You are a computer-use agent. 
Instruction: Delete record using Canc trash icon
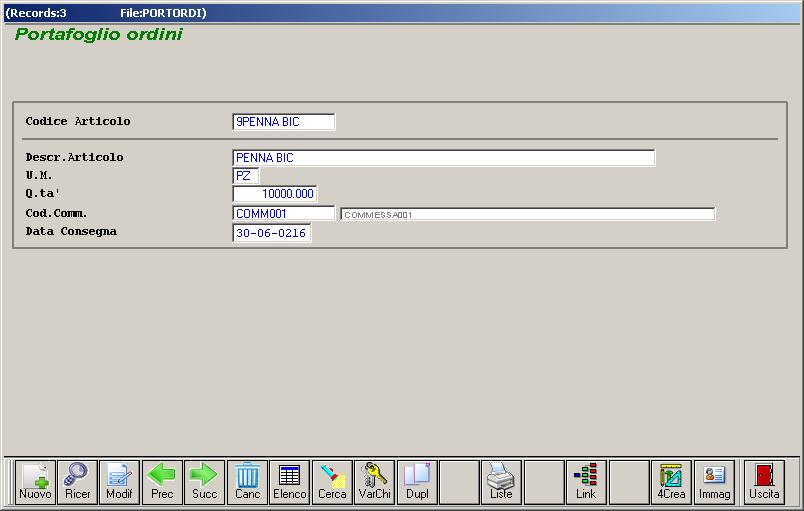point(247,482)
